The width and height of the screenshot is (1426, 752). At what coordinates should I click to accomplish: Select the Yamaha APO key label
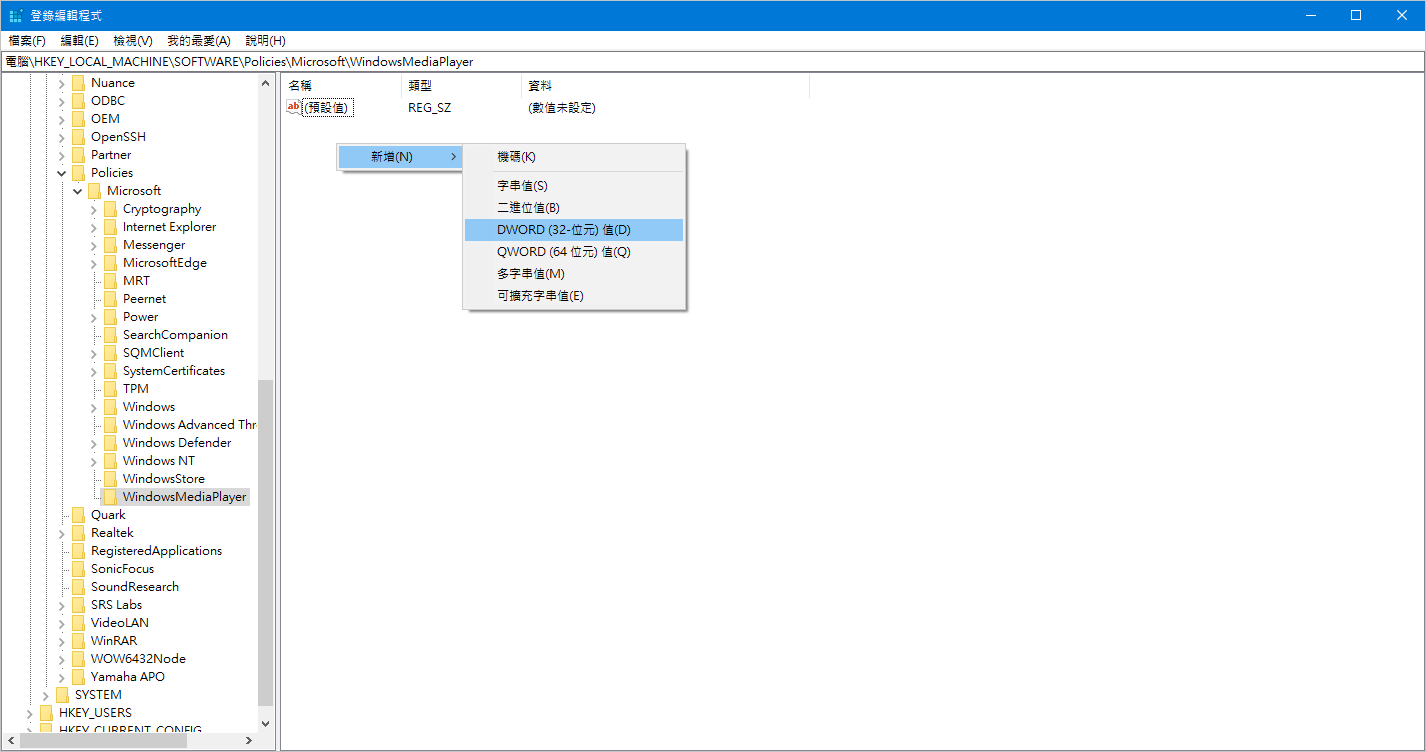click(x=128, y=677)
